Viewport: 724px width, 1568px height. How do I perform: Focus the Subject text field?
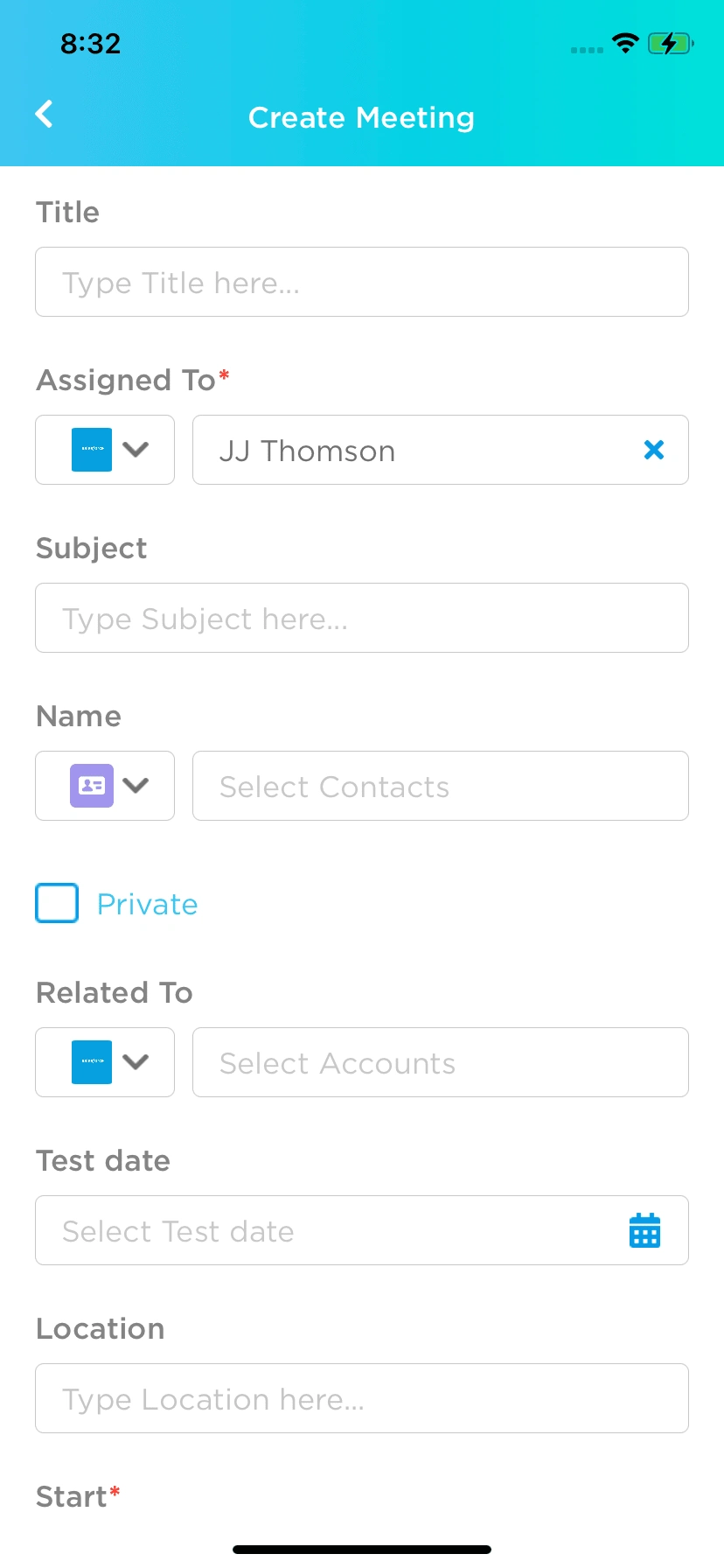tap(362, 618)
